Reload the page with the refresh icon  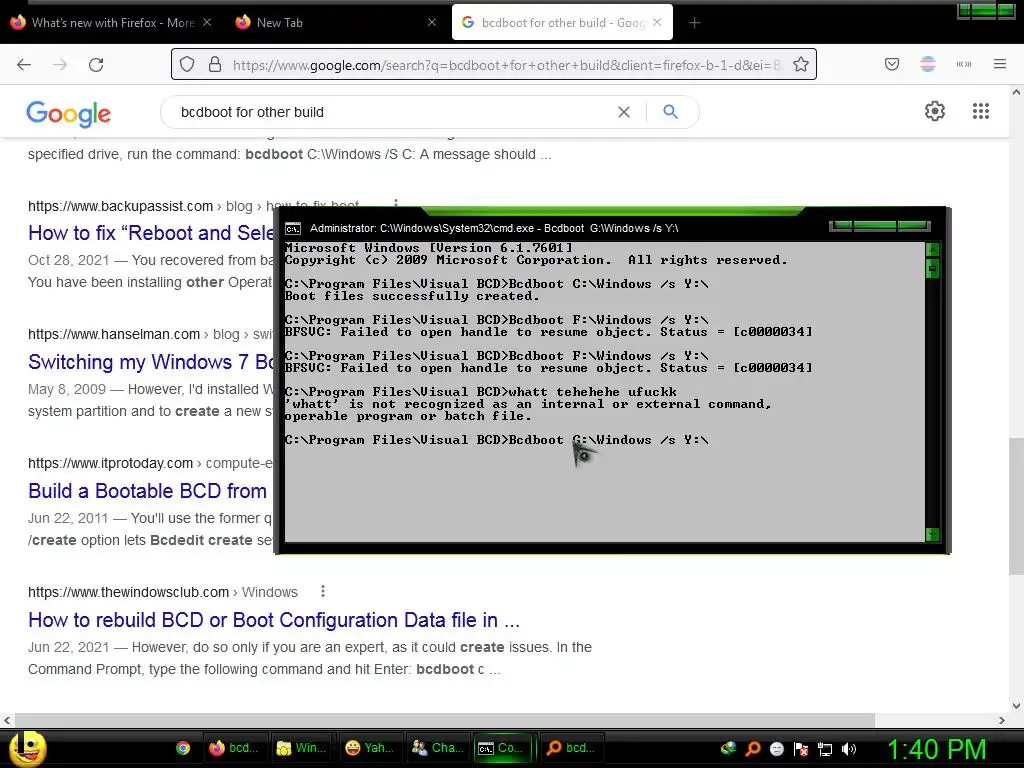point(96,65)
